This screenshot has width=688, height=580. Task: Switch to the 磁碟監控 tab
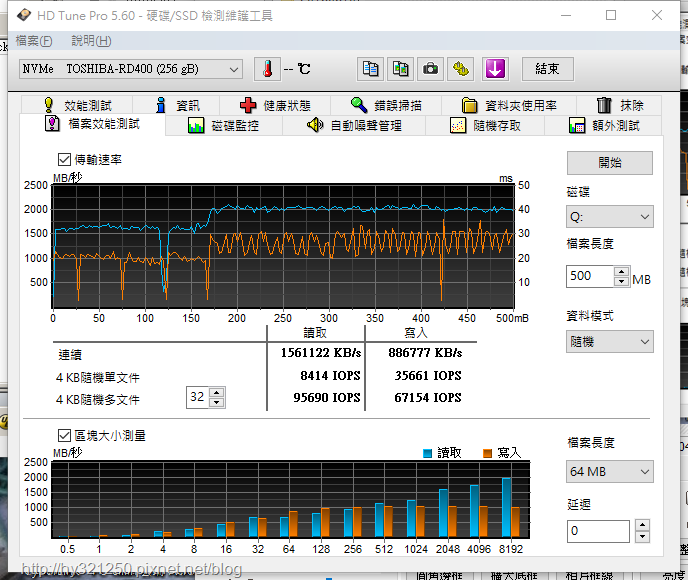[x=224, y=126]
